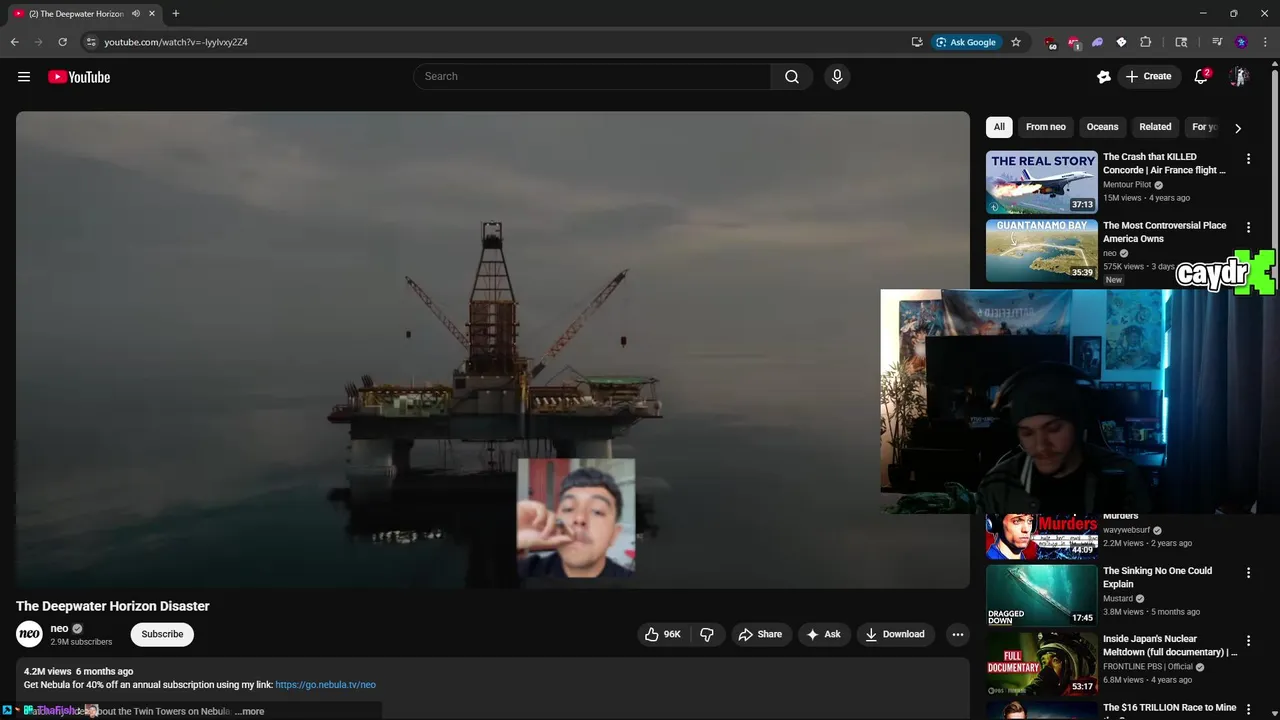
Task: Open Murders video thumbnail 44:09
Action: pyautogui.click(x=1041, y=537)
